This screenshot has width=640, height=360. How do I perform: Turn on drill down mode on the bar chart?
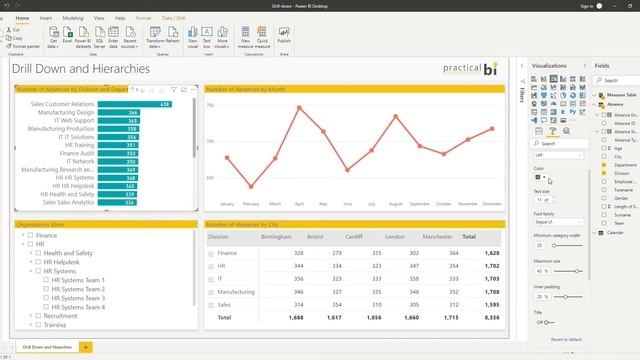pyautogui.click(x=142, y=90)
